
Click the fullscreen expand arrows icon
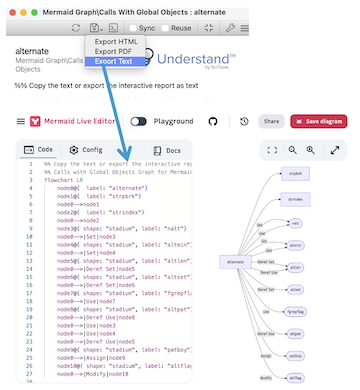tap(335, 150)
